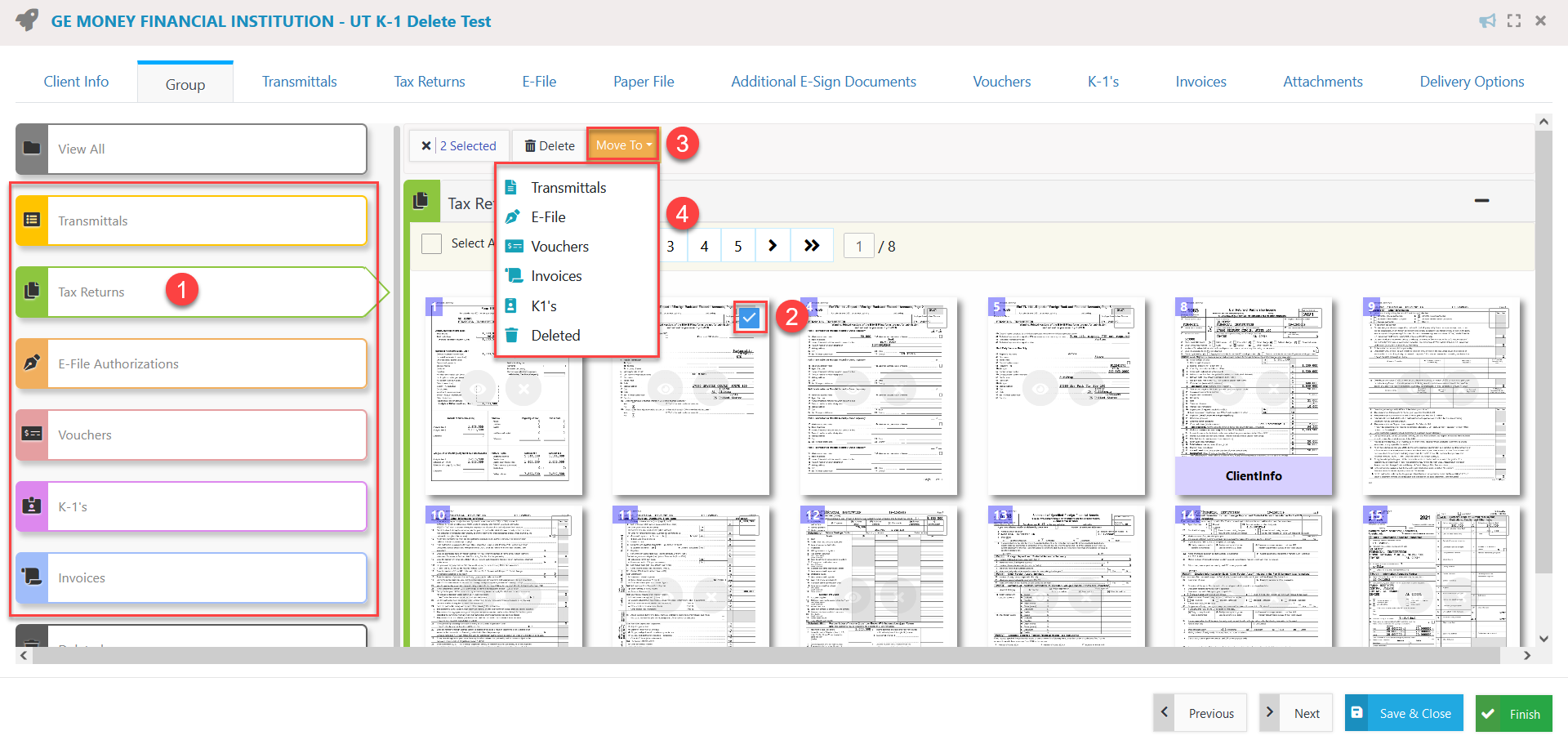Click the Finish button

(x=1513, y=712)
